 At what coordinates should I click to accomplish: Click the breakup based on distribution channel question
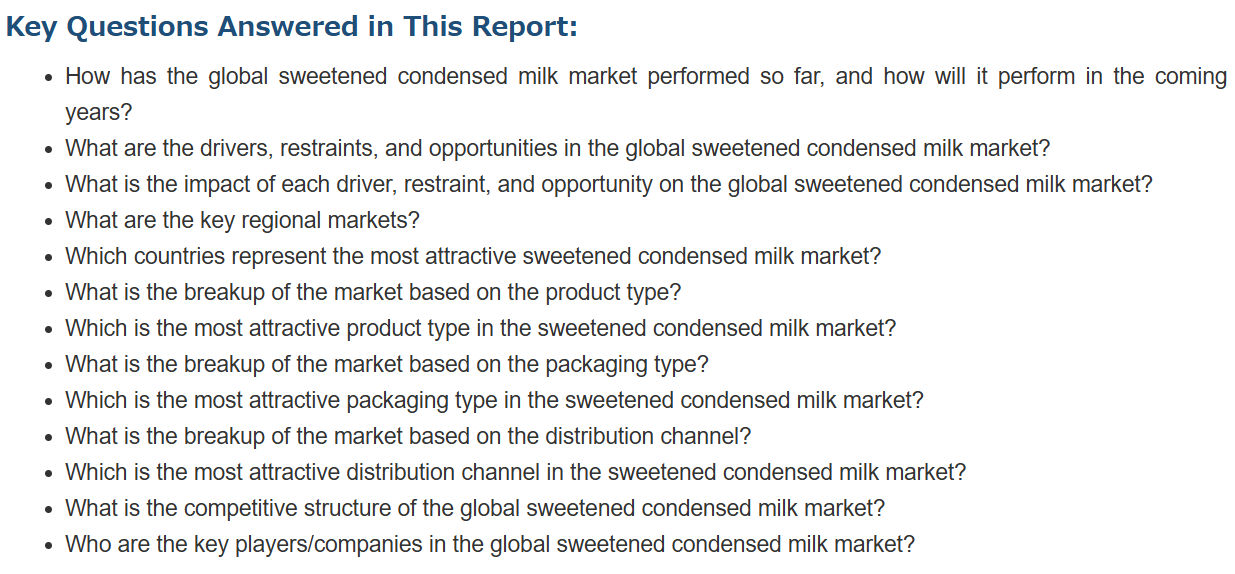point(408,436)
